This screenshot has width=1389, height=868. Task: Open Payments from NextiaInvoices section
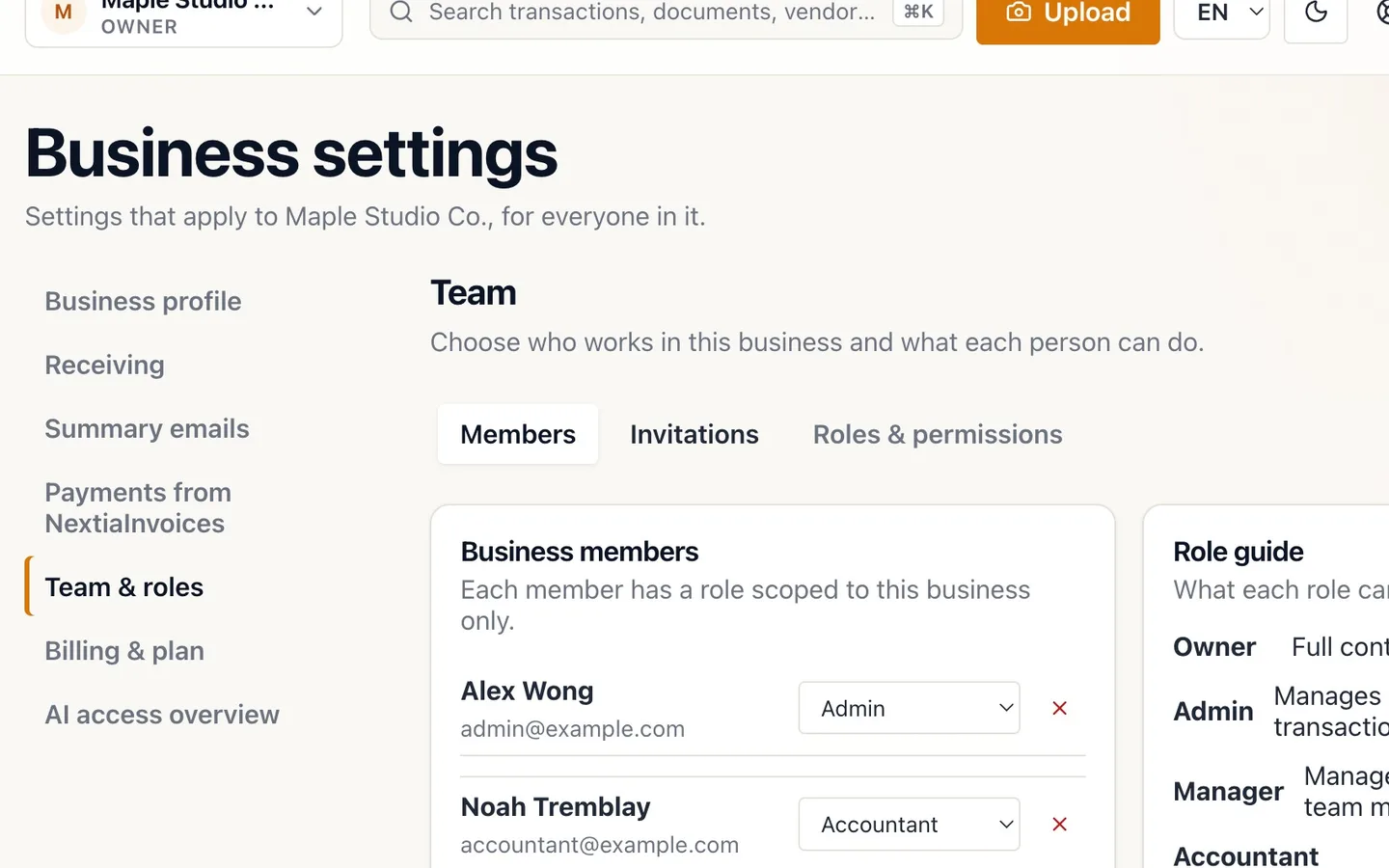[x=138, y=508]
